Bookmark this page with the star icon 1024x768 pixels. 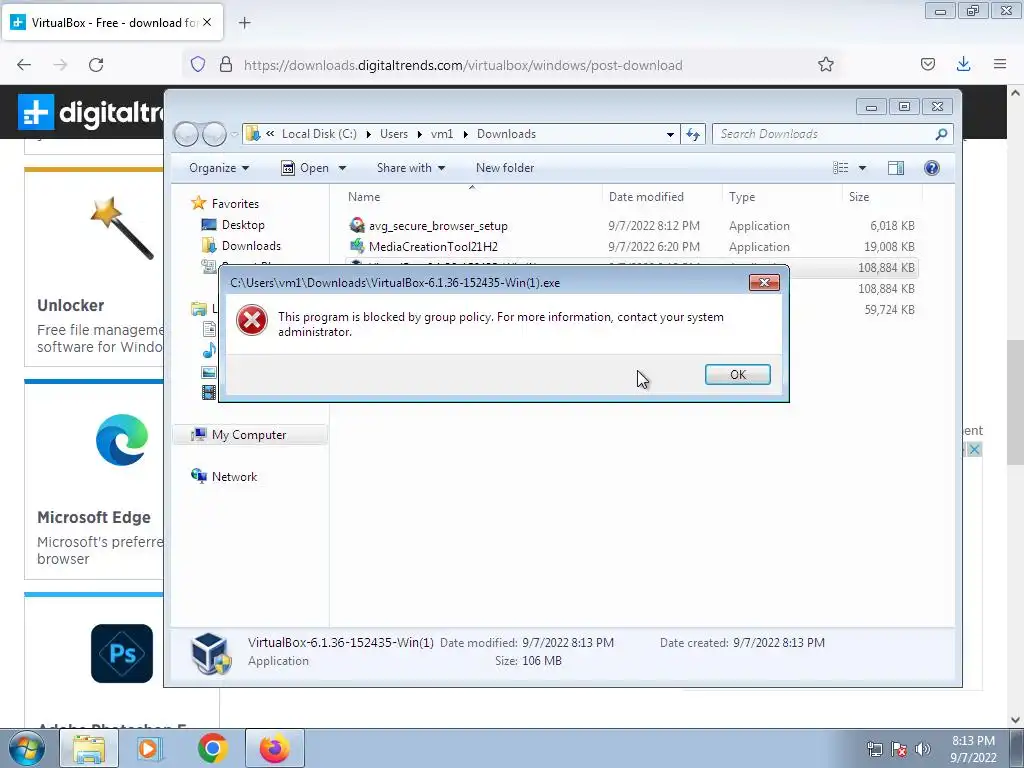click(825, 64)
